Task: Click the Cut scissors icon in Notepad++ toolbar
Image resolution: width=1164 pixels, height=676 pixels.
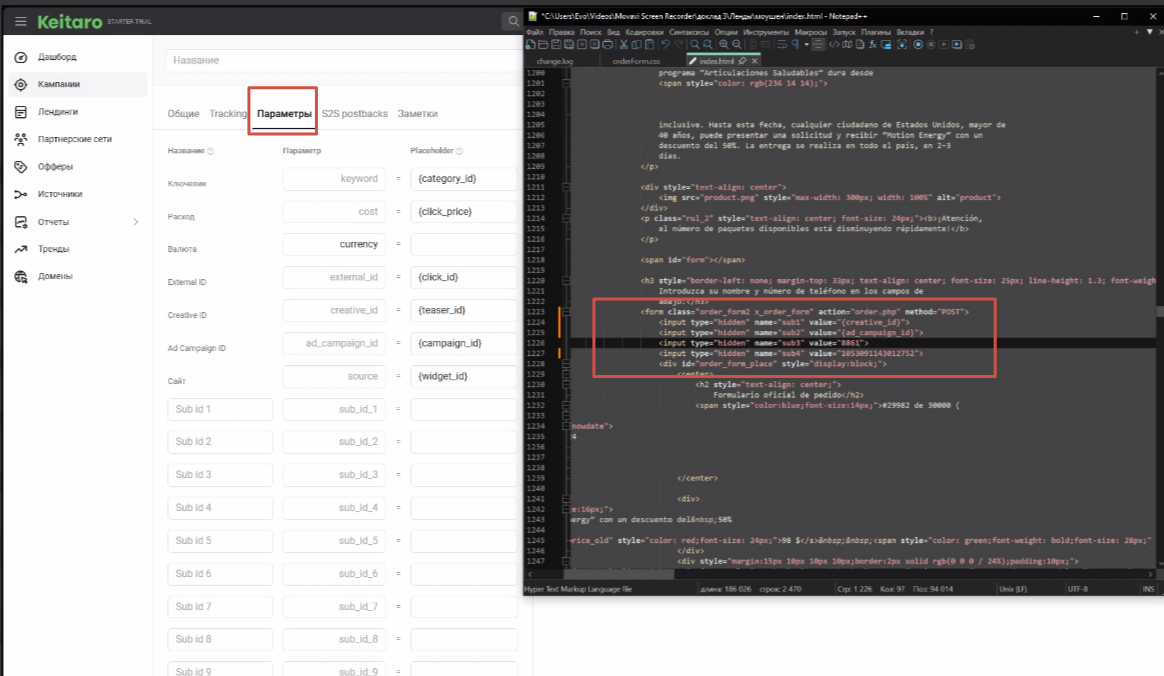Action: 623,45
